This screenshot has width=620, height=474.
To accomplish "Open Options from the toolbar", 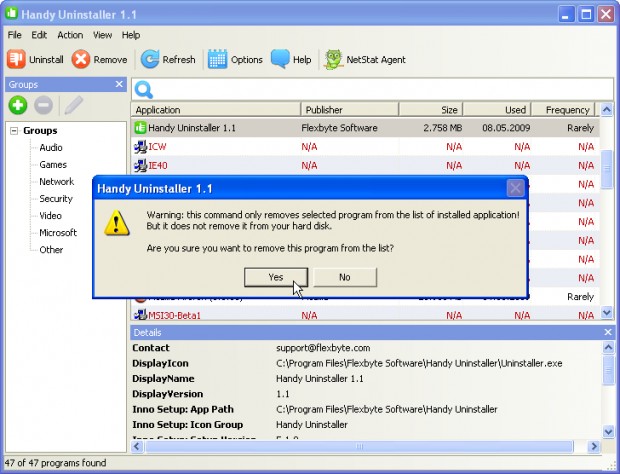I will click(236, 59).
